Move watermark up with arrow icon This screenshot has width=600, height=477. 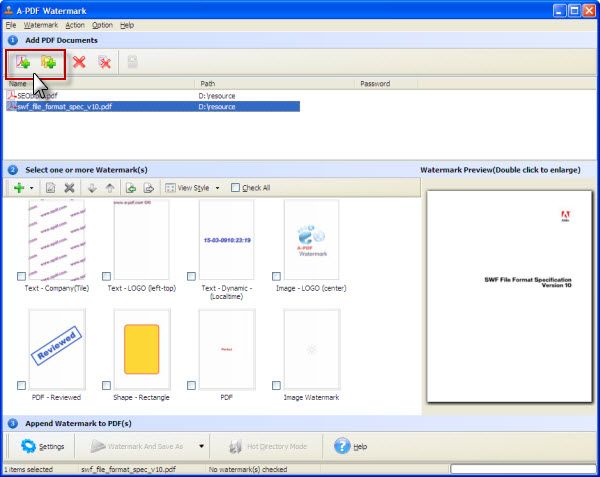110,187
